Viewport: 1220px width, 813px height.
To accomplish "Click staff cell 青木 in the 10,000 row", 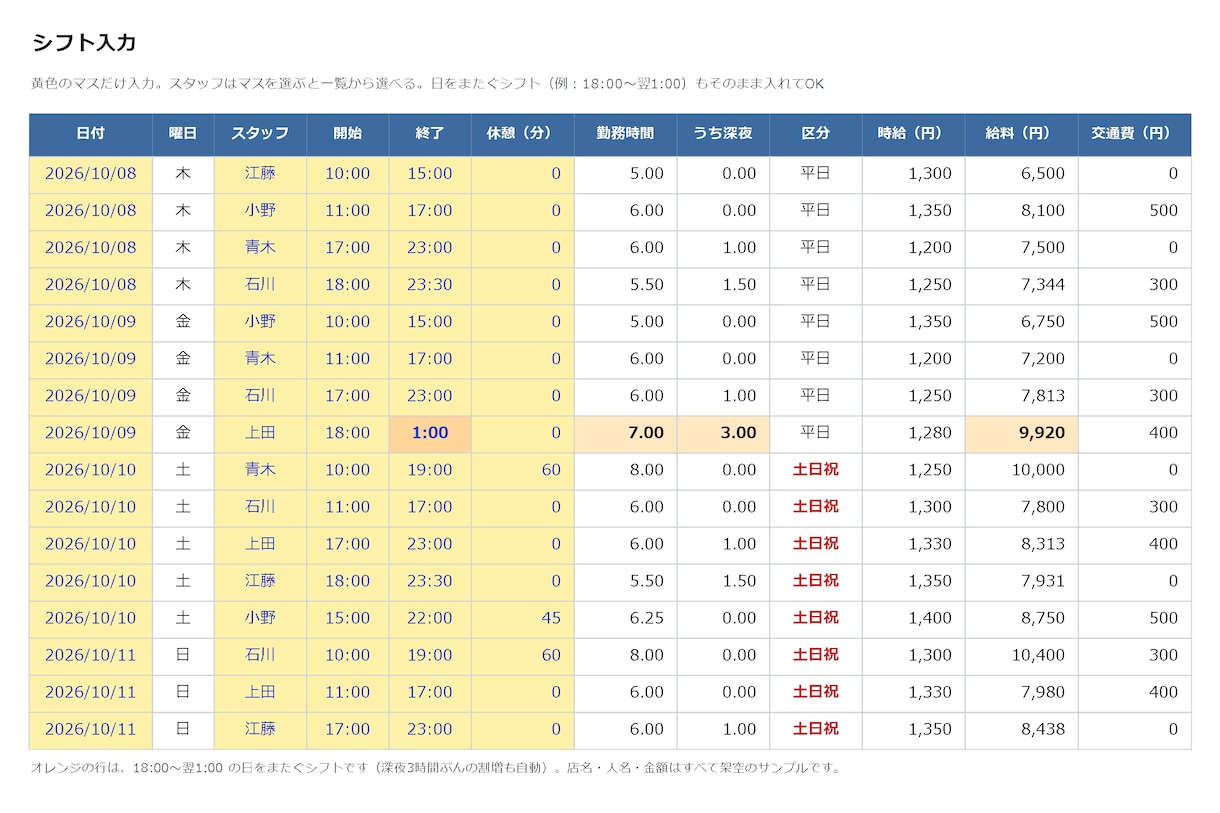I will tap(260, 470).
